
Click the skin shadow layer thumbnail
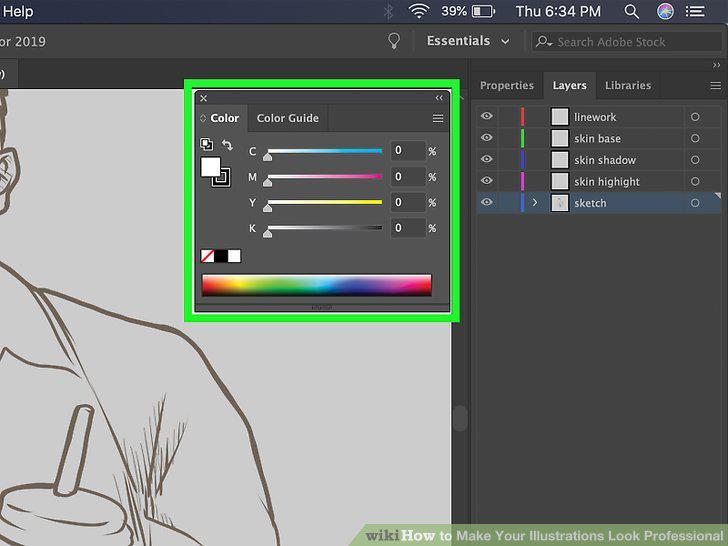click(x=559, y=160)
